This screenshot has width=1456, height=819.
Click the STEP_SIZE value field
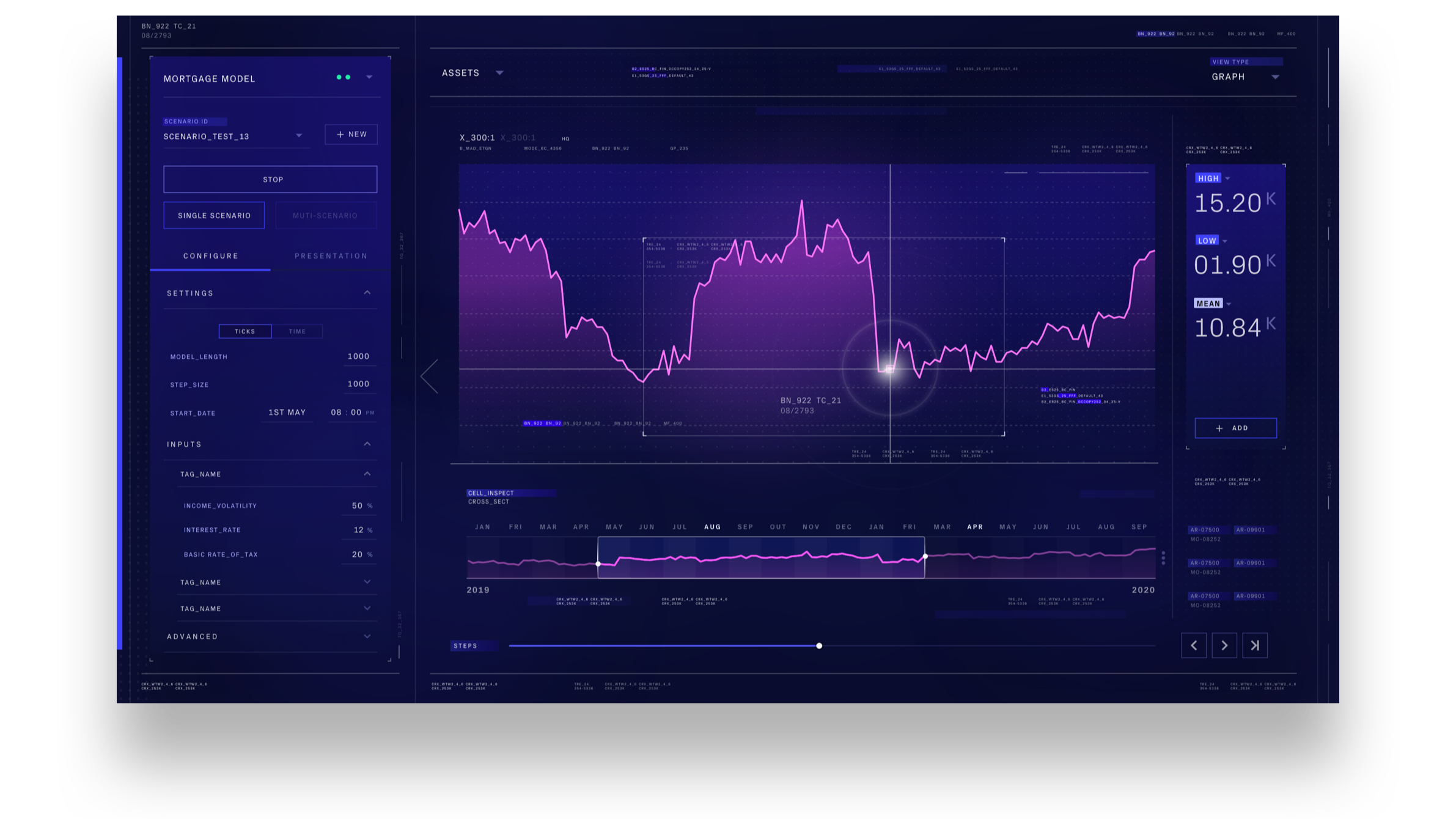358,384
